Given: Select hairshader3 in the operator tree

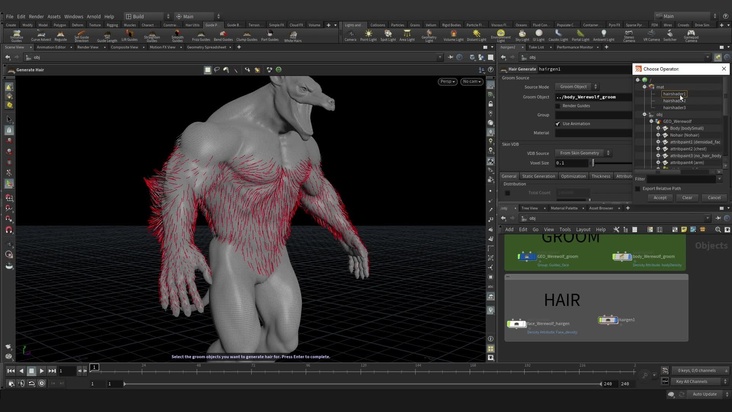Looking at the screenshot, I should [x=674, y=108].
